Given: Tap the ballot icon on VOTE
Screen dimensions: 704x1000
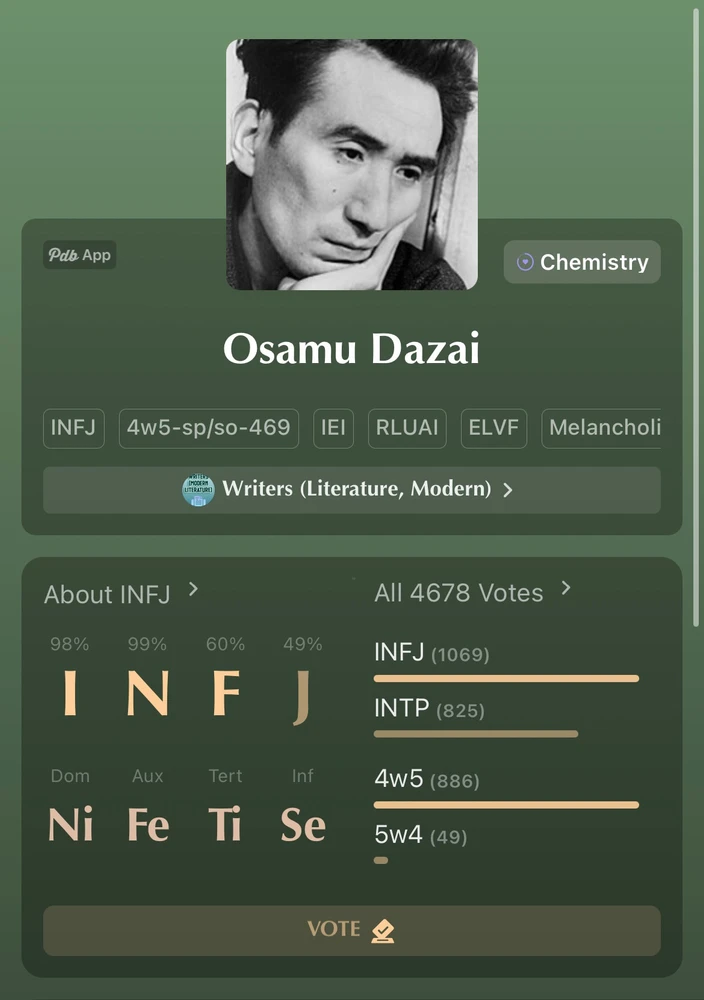Looking at the screenshot, I should coord(383,930).
